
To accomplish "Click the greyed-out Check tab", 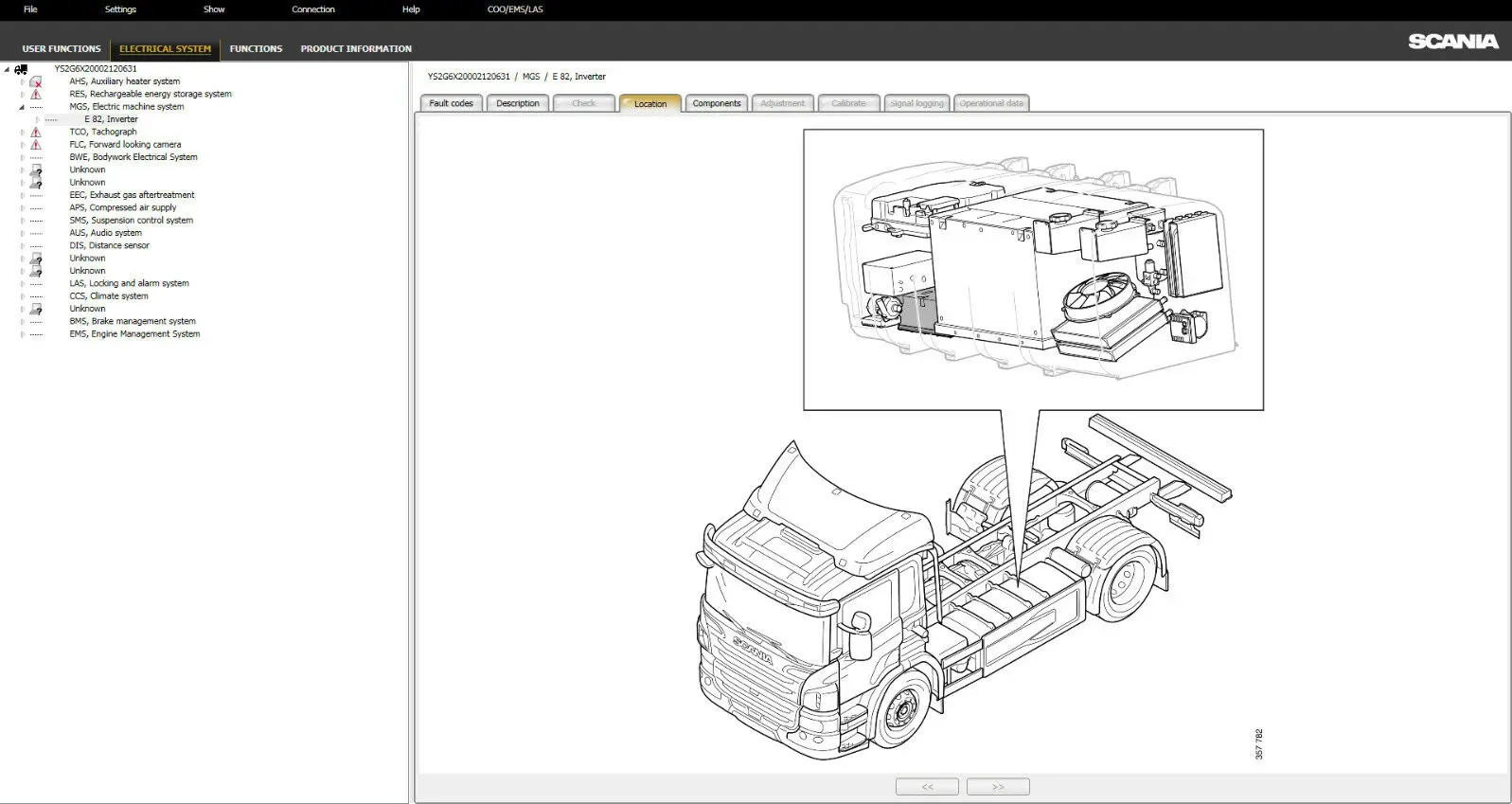I will pyautogui.click(x=584, y=103).
